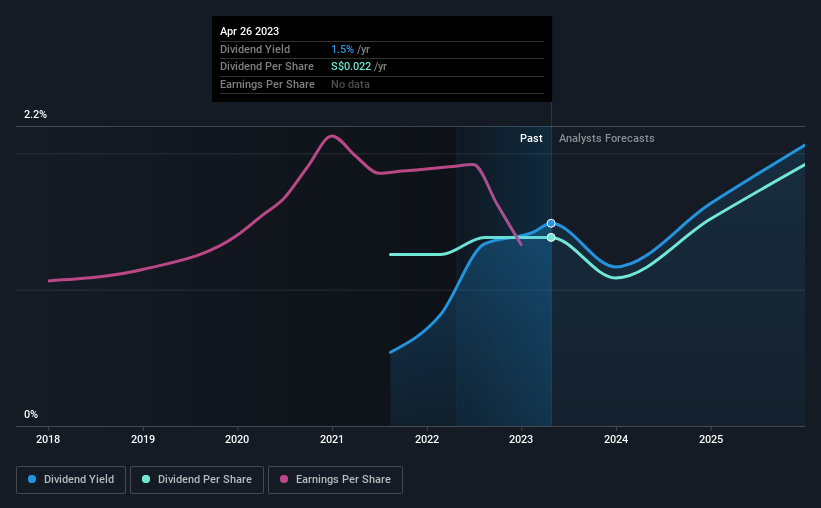This screenshot has width=821, height=508.
Task: Click the No data earnings value in tooltip
Action: pyautogui.click(x=350, y=84)
